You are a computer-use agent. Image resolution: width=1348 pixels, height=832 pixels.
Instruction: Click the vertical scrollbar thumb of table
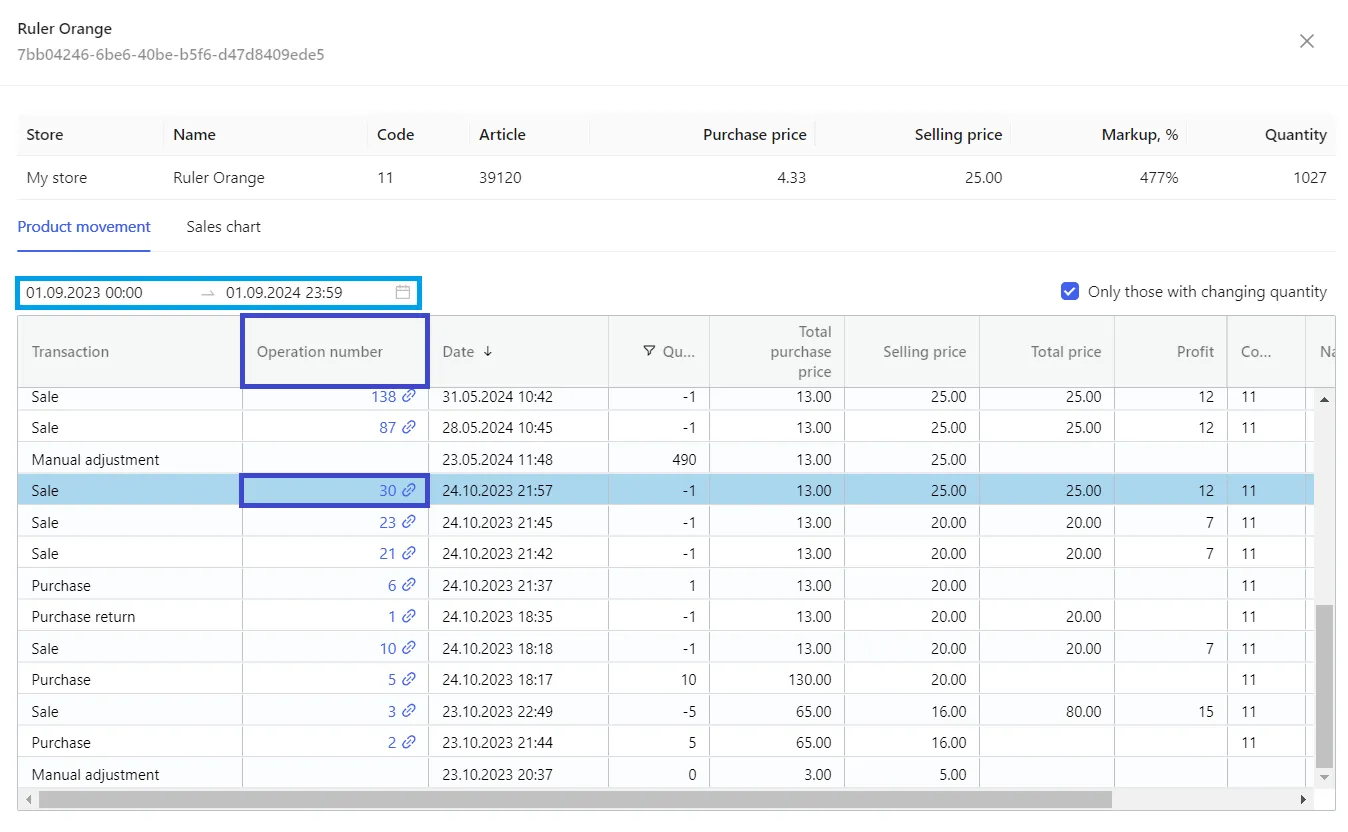click(x=1325, y=685)
